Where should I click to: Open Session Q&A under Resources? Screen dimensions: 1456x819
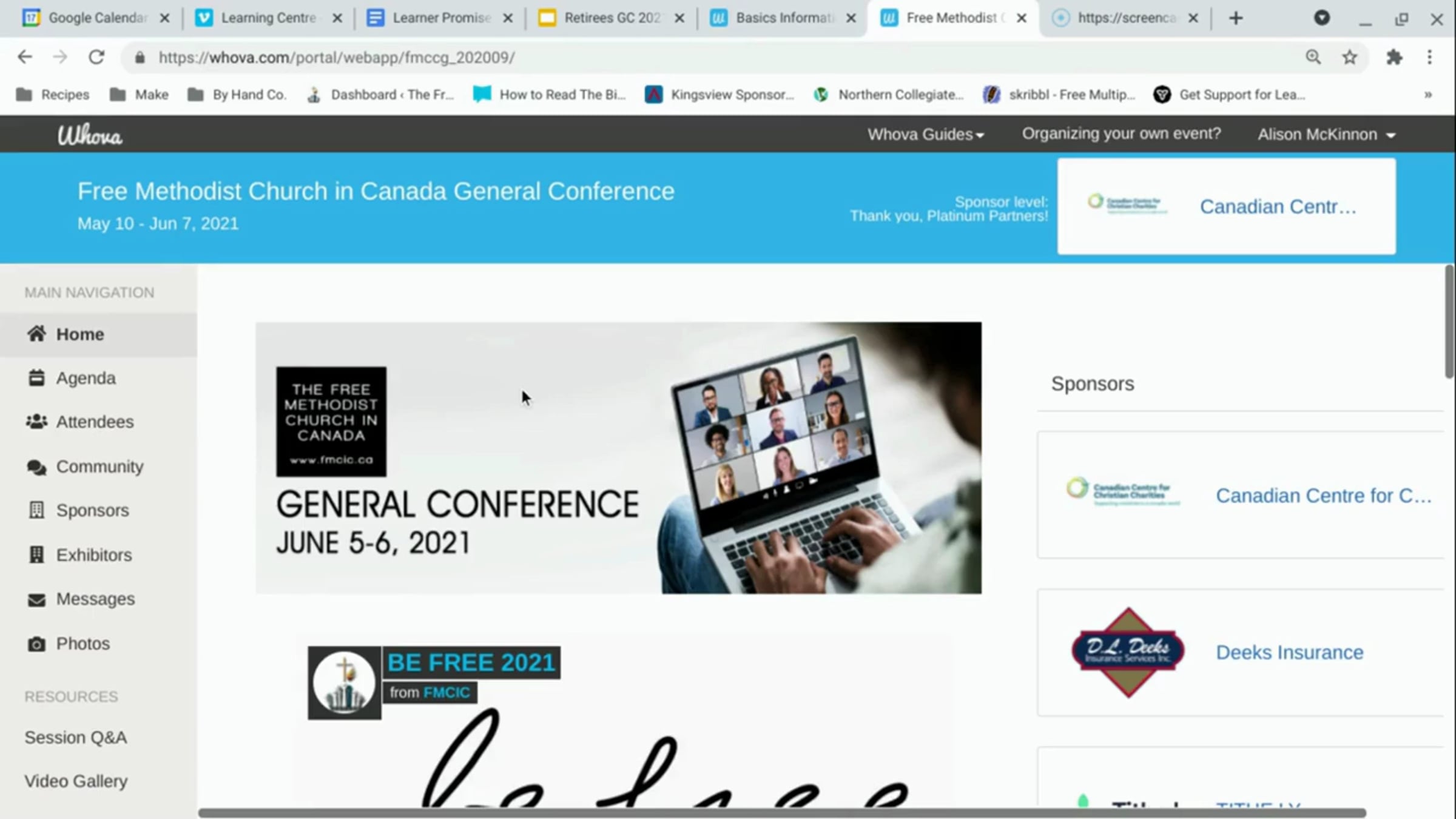76,737
